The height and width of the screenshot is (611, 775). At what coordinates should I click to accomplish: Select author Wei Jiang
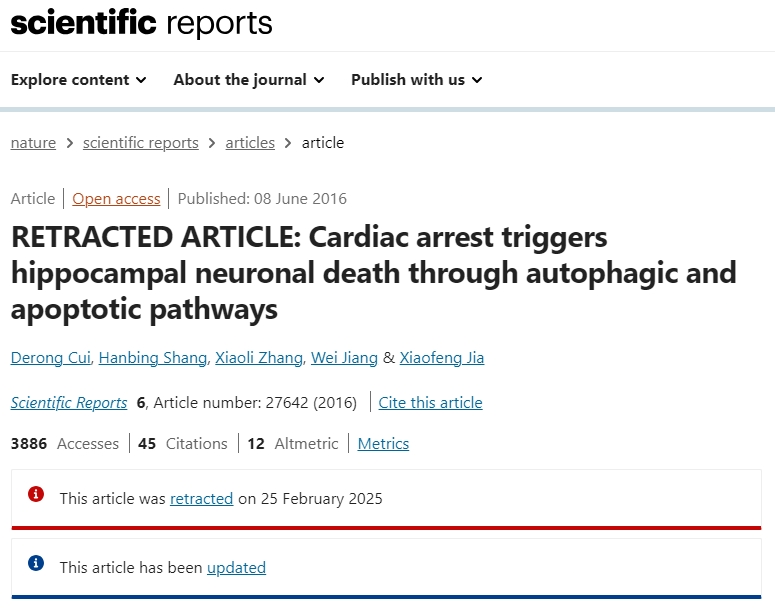pyautogui.click(x=344, y=357)
